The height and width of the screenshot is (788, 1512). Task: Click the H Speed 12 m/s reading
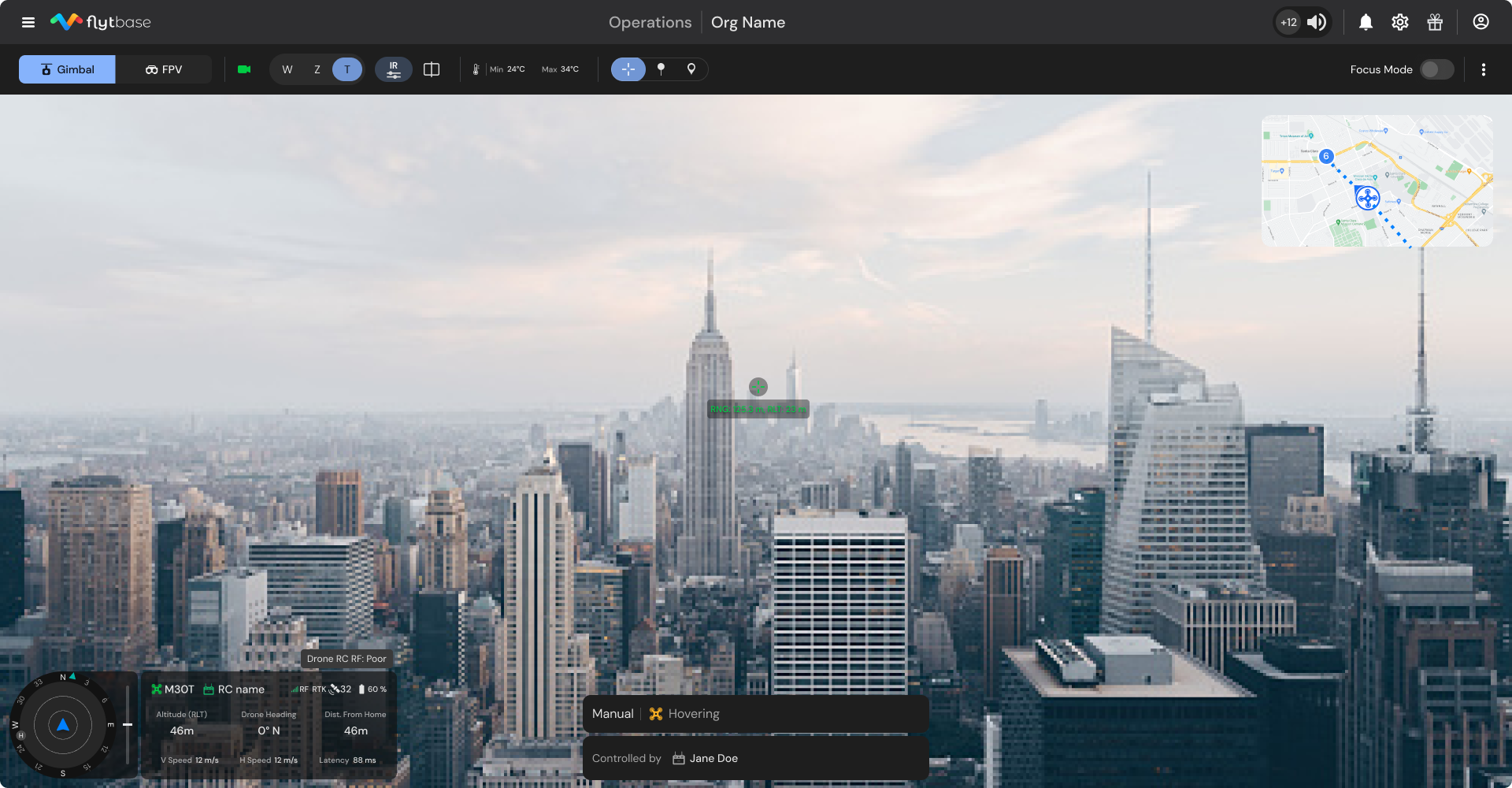coord(269,760)
